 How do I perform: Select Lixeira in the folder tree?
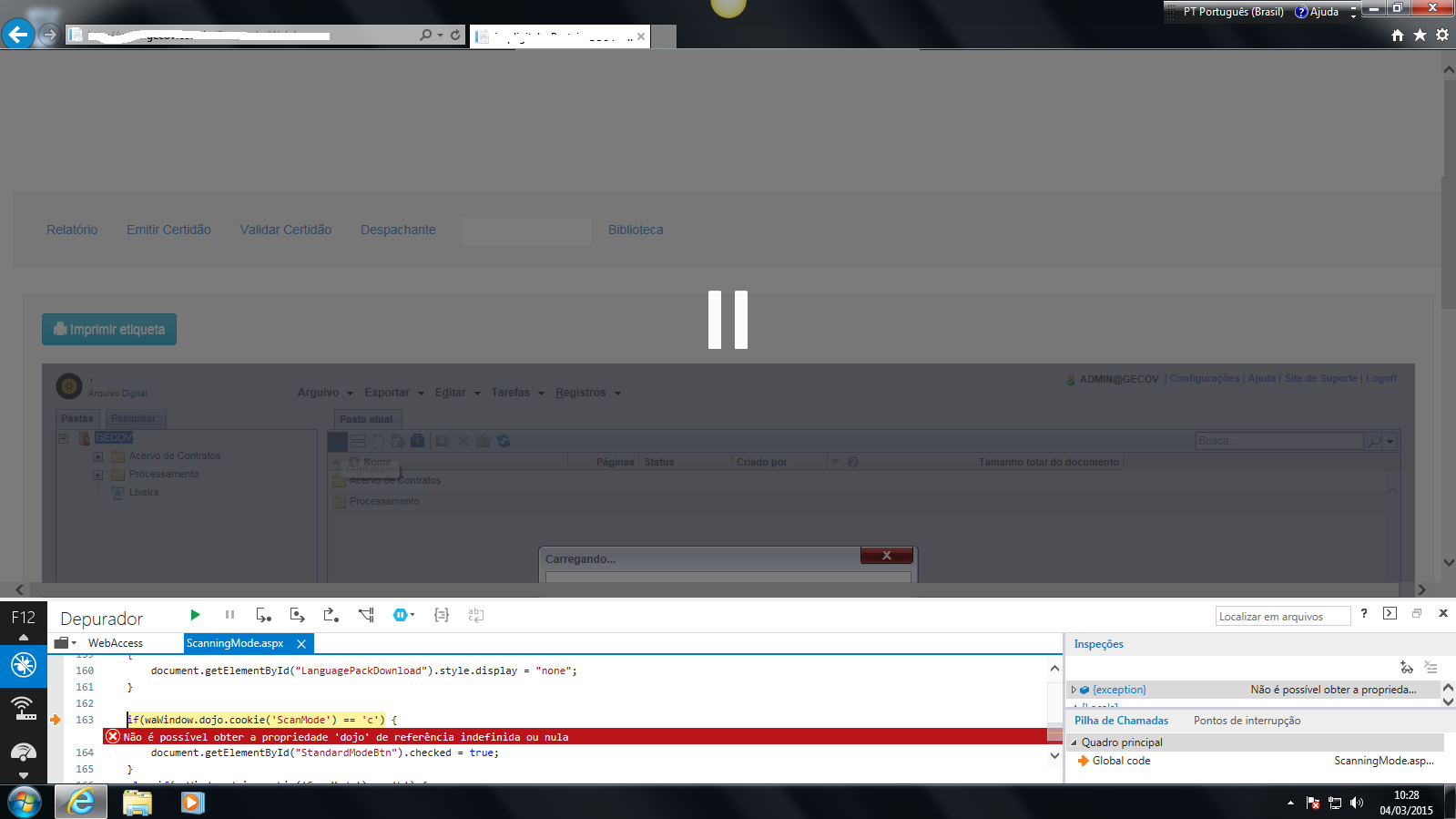(144, 492)
